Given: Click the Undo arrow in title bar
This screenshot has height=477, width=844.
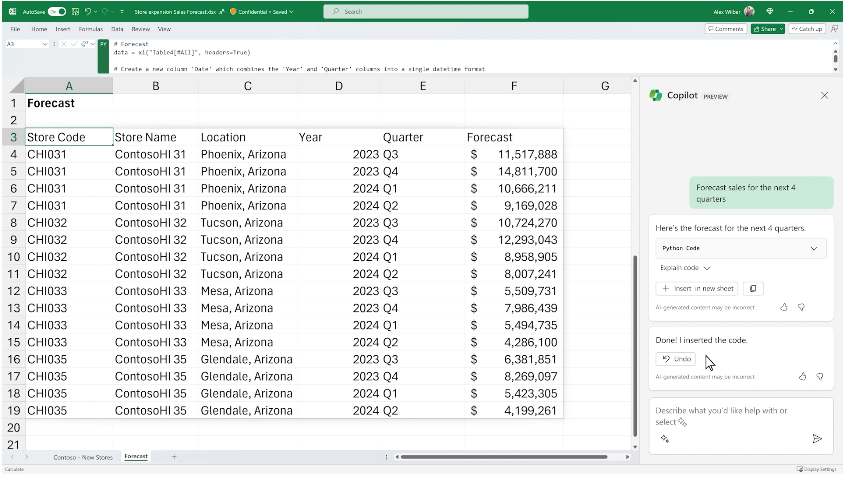Looking at the screenshot, I should 88,11.
